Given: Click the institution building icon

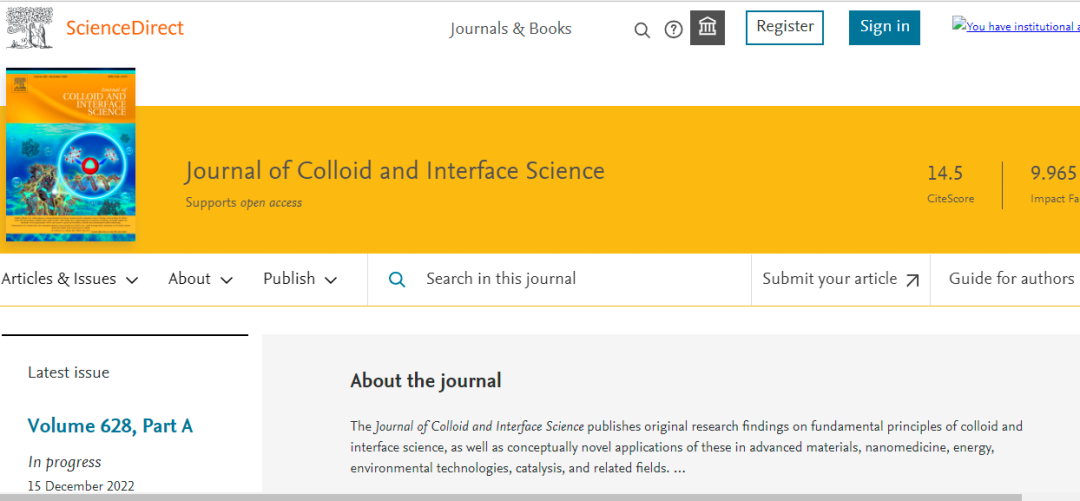Looking at the screenshot, I should tap(707, 28).
